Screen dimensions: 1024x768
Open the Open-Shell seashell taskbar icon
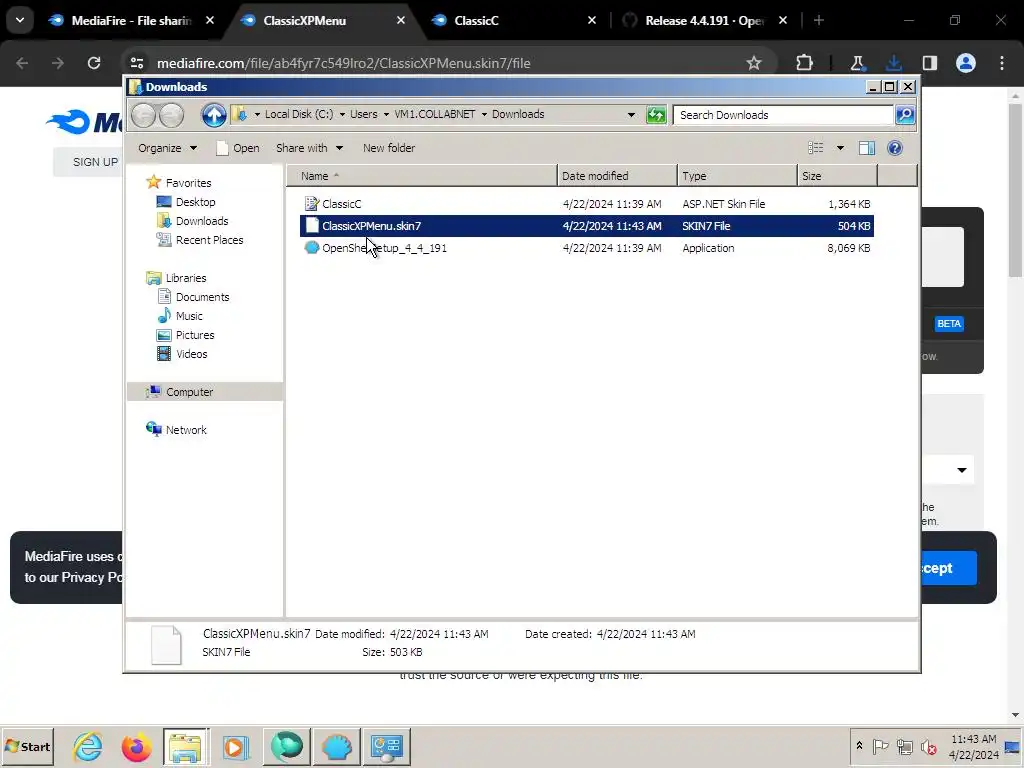coord(337,746)
